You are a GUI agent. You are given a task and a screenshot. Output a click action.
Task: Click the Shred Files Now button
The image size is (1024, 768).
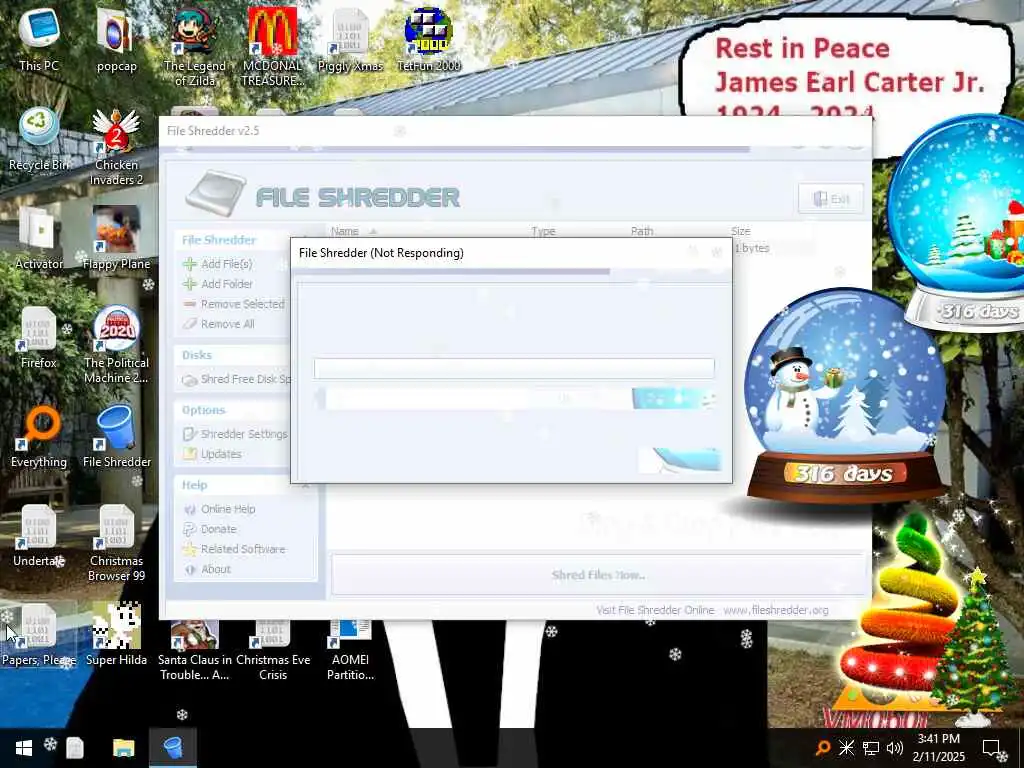tap(598, 575)
